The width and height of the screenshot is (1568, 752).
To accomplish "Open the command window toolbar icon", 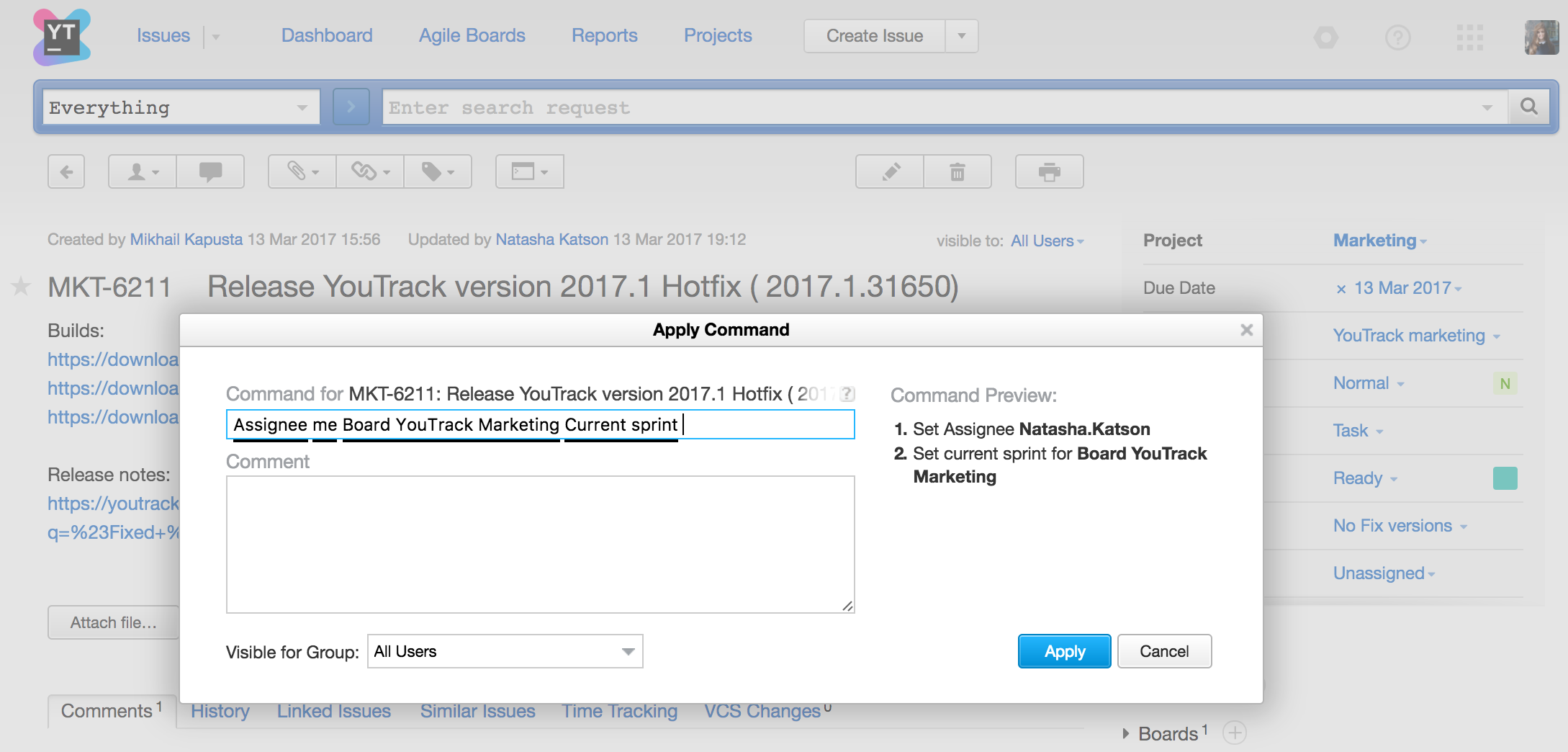I will pos(530,172).
